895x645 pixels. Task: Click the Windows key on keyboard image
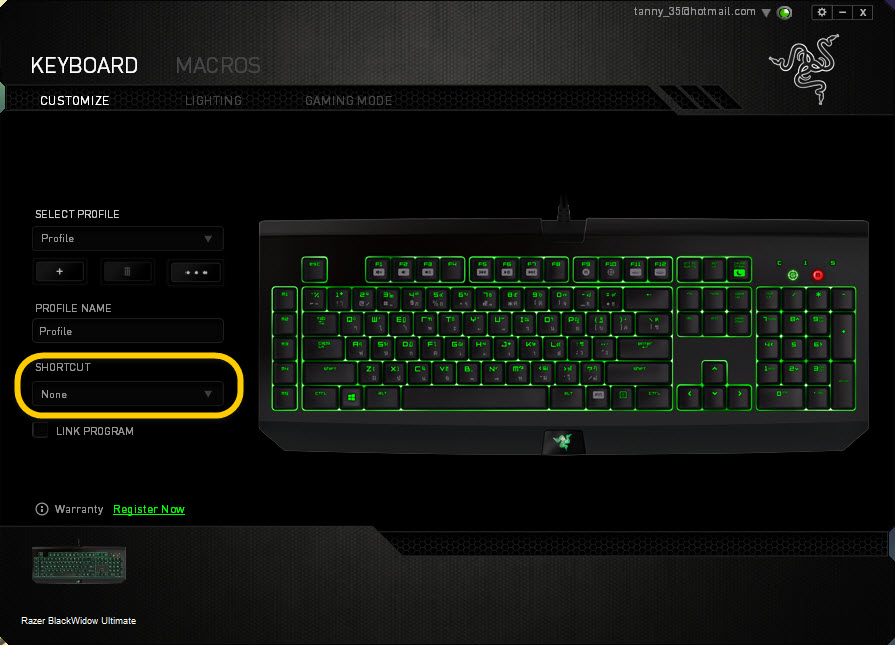pyautogui.click(x=352, y=397)
